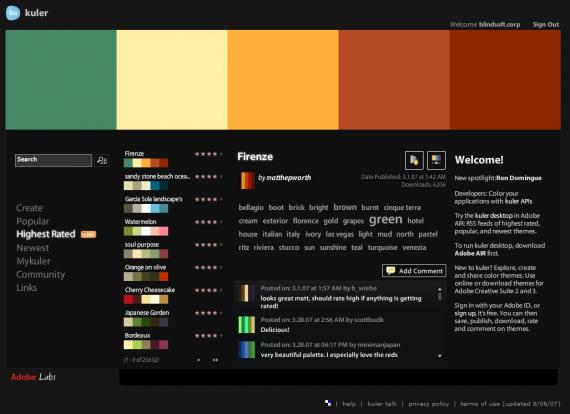Select the Garcia Sola landscape's theme
The height and width of the screenshot is (414, 570).
tap(153, 199)
